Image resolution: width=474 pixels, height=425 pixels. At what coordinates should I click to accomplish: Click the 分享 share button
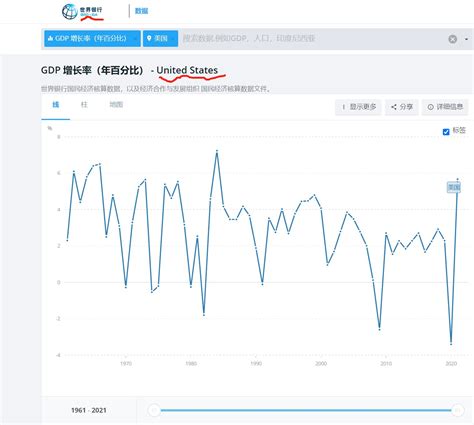click(x=402, y=107)
